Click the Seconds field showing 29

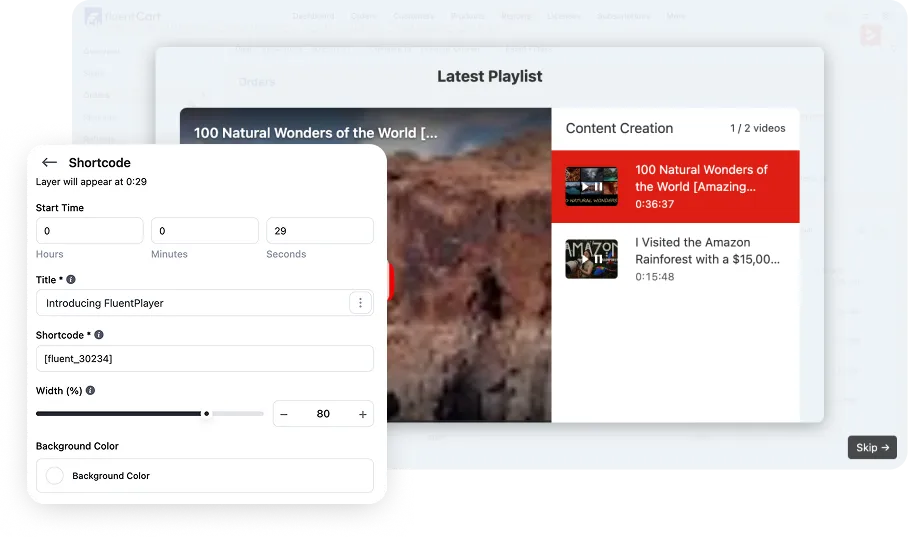319,231
